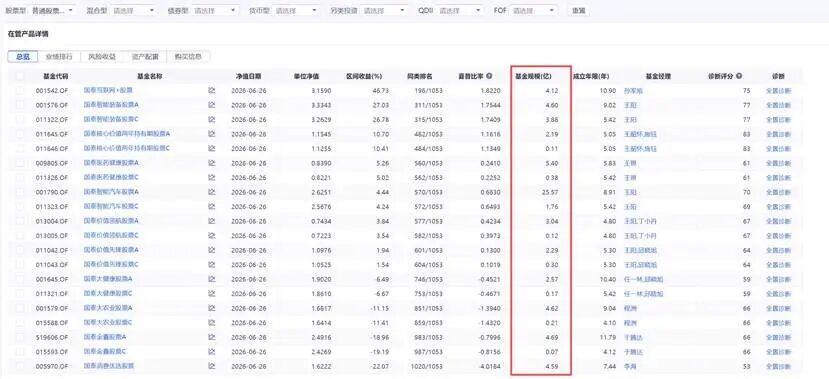The width and height of the screenshot is (829, 379).
Task: Click the help icon beside 夏普比率 header
Action: (490, 76)
